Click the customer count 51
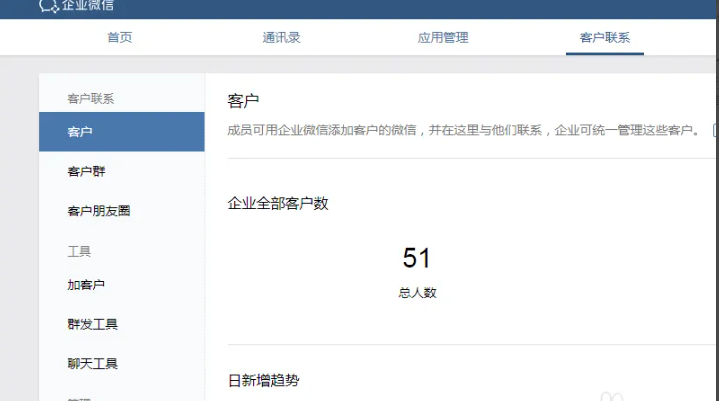 tap(416, 258)
